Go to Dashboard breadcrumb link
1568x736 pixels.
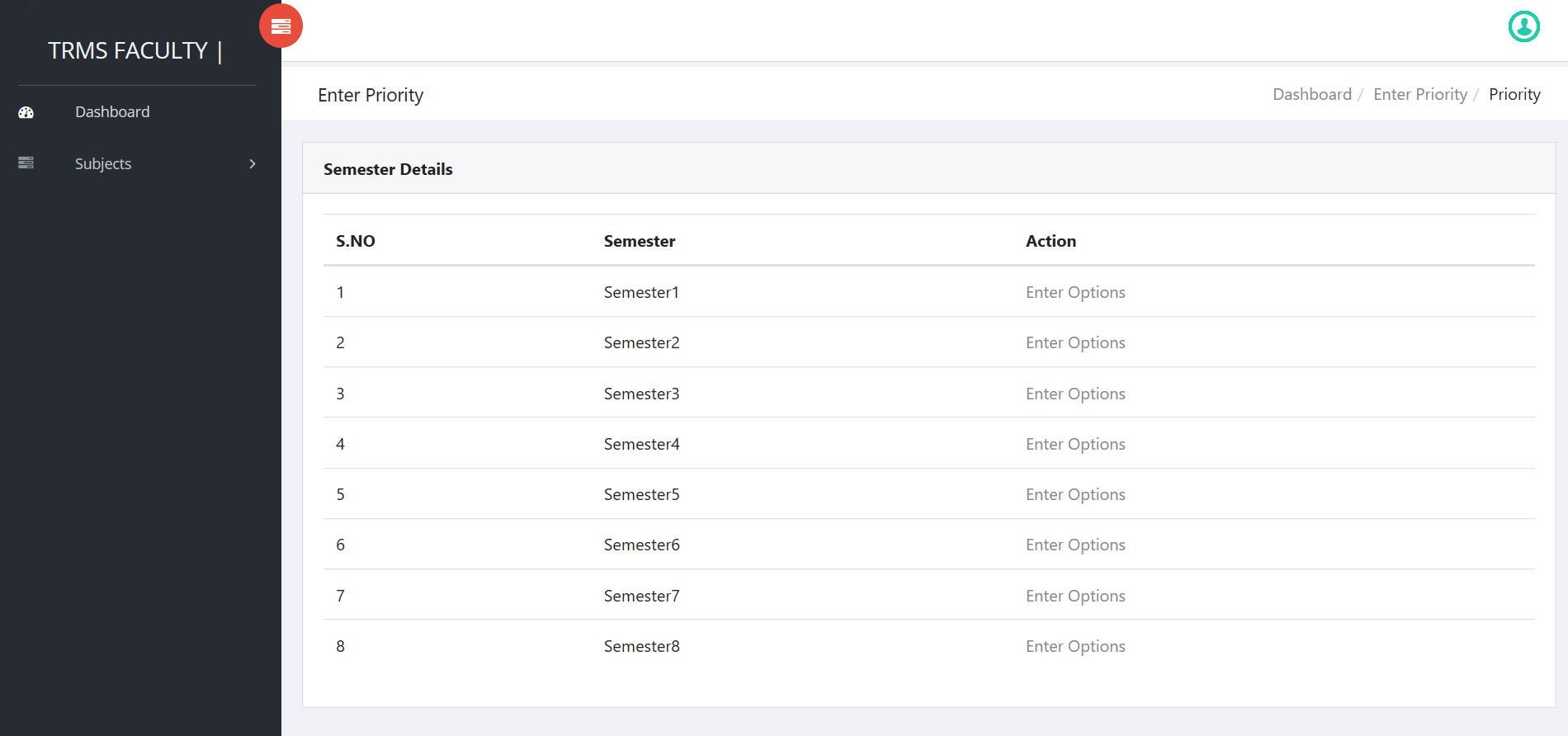pos(1312,94)
